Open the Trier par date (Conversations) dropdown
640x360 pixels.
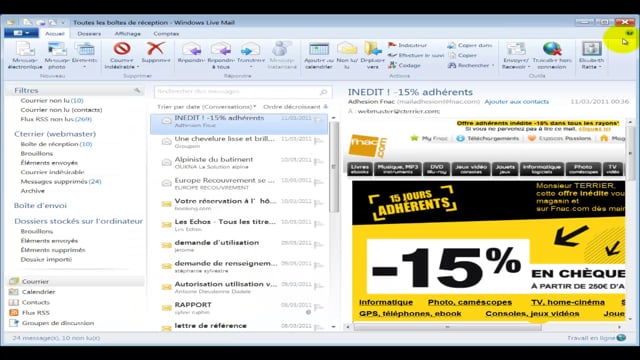pyautogui.click(x=207, y=107)
